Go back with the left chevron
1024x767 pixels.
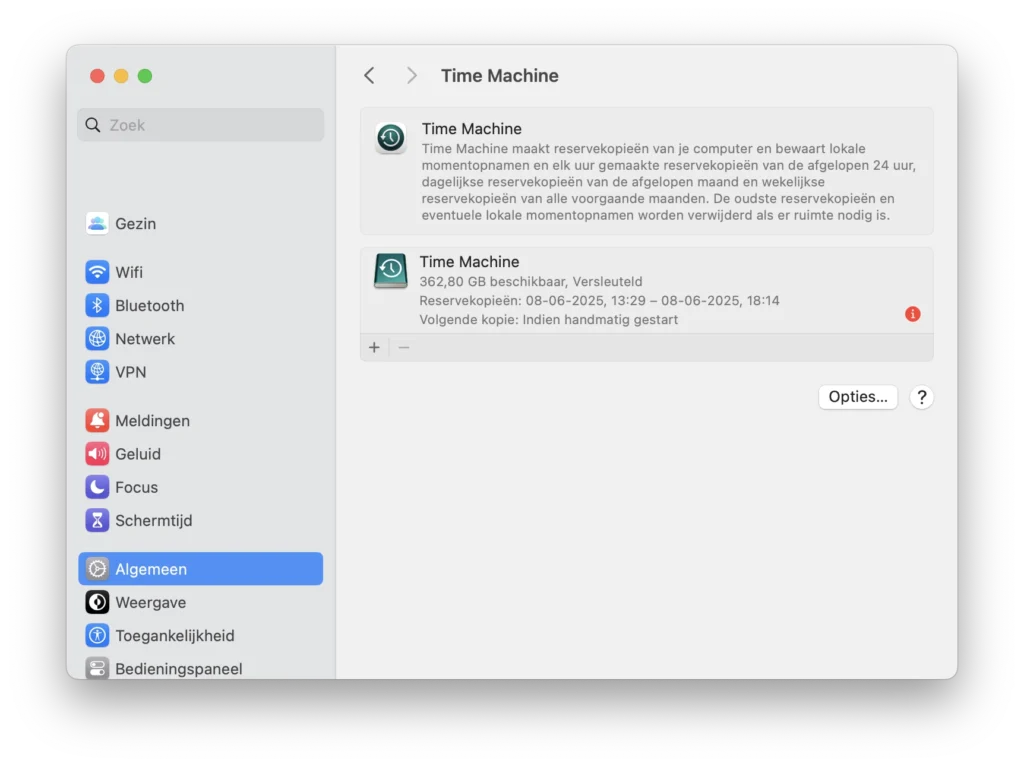coord(369,76)
